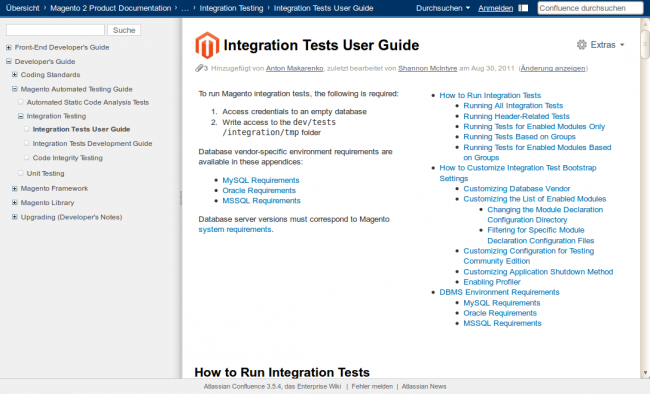Expand Upgrading (Developer's Notes) node

click(15, 217)
